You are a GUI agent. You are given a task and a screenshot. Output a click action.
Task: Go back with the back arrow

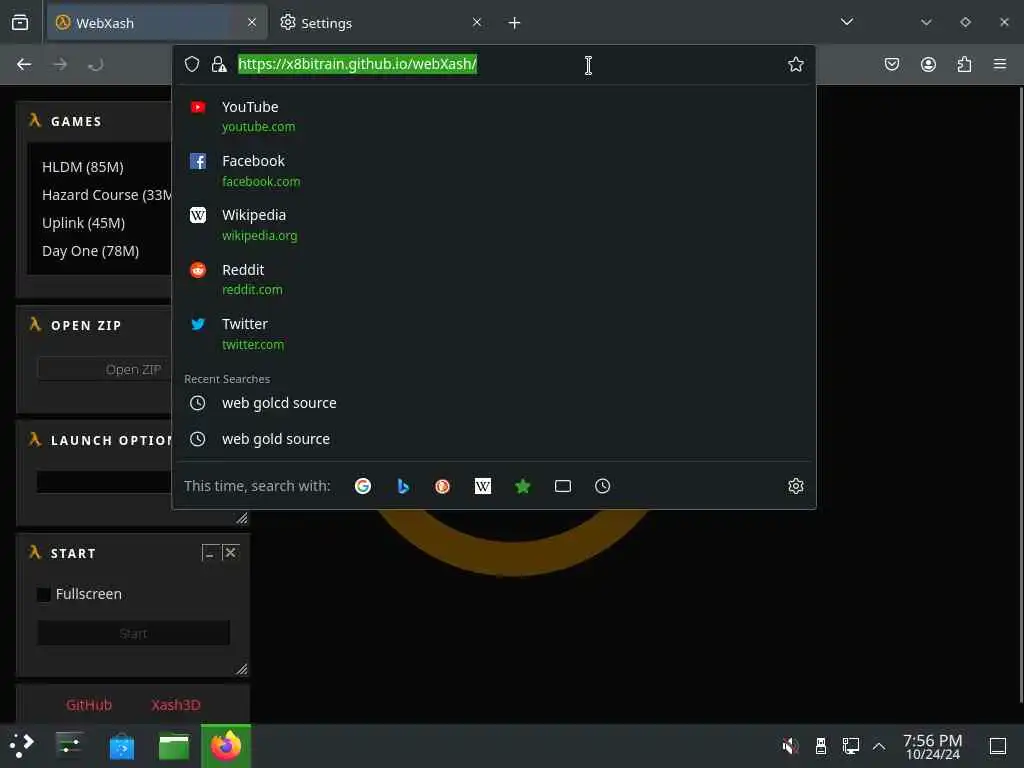(24, 65)
